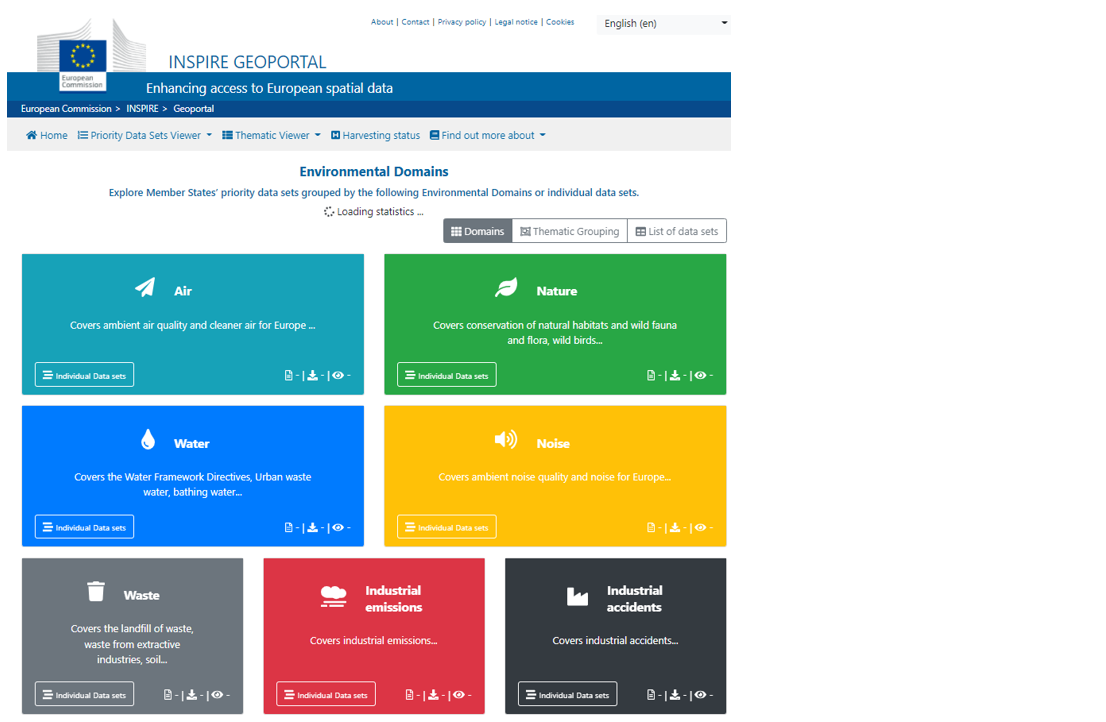Open the Harvesting status link
The height and width of the screenshot is (722, 1106).
coord(375,135)
